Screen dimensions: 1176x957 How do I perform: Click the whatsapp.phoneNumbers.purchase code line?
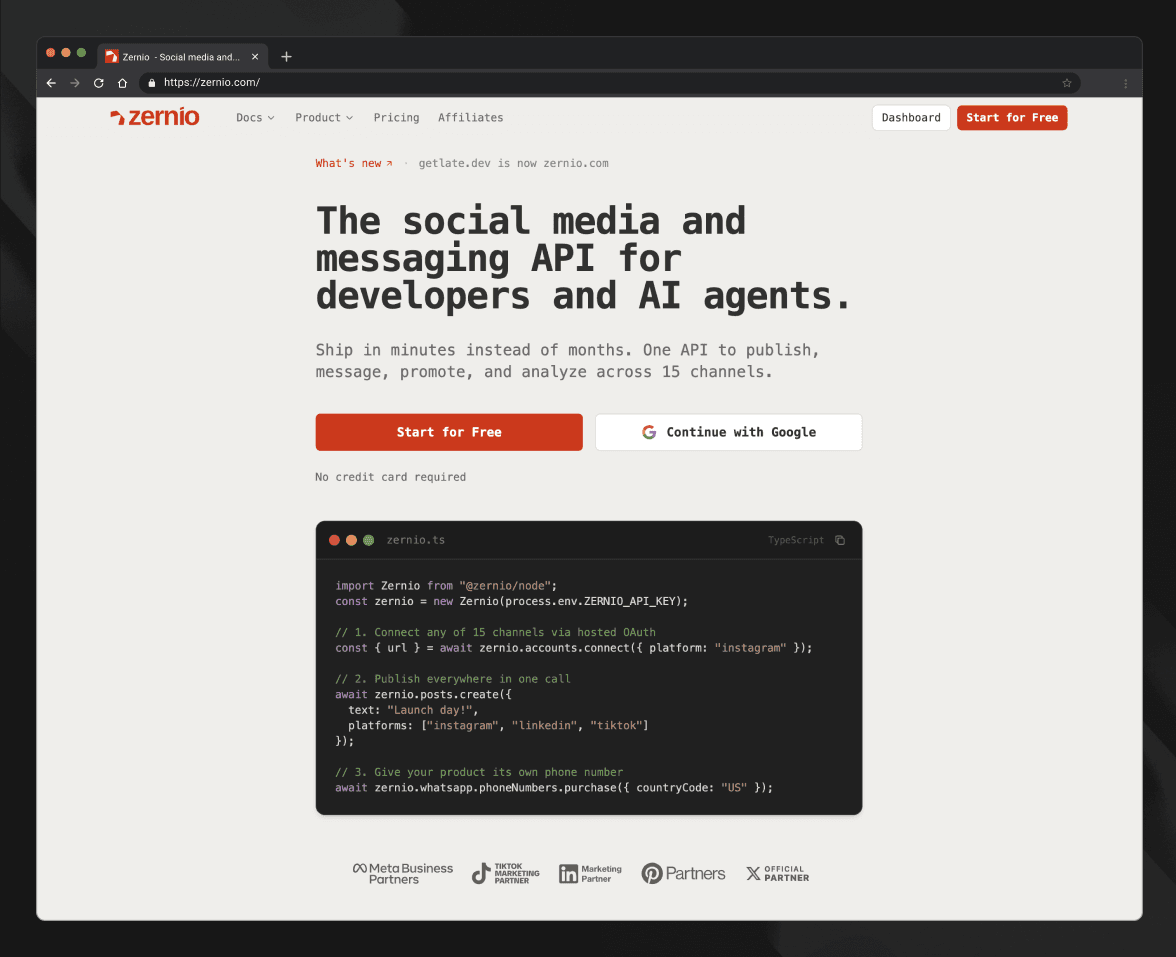[554, 788]
